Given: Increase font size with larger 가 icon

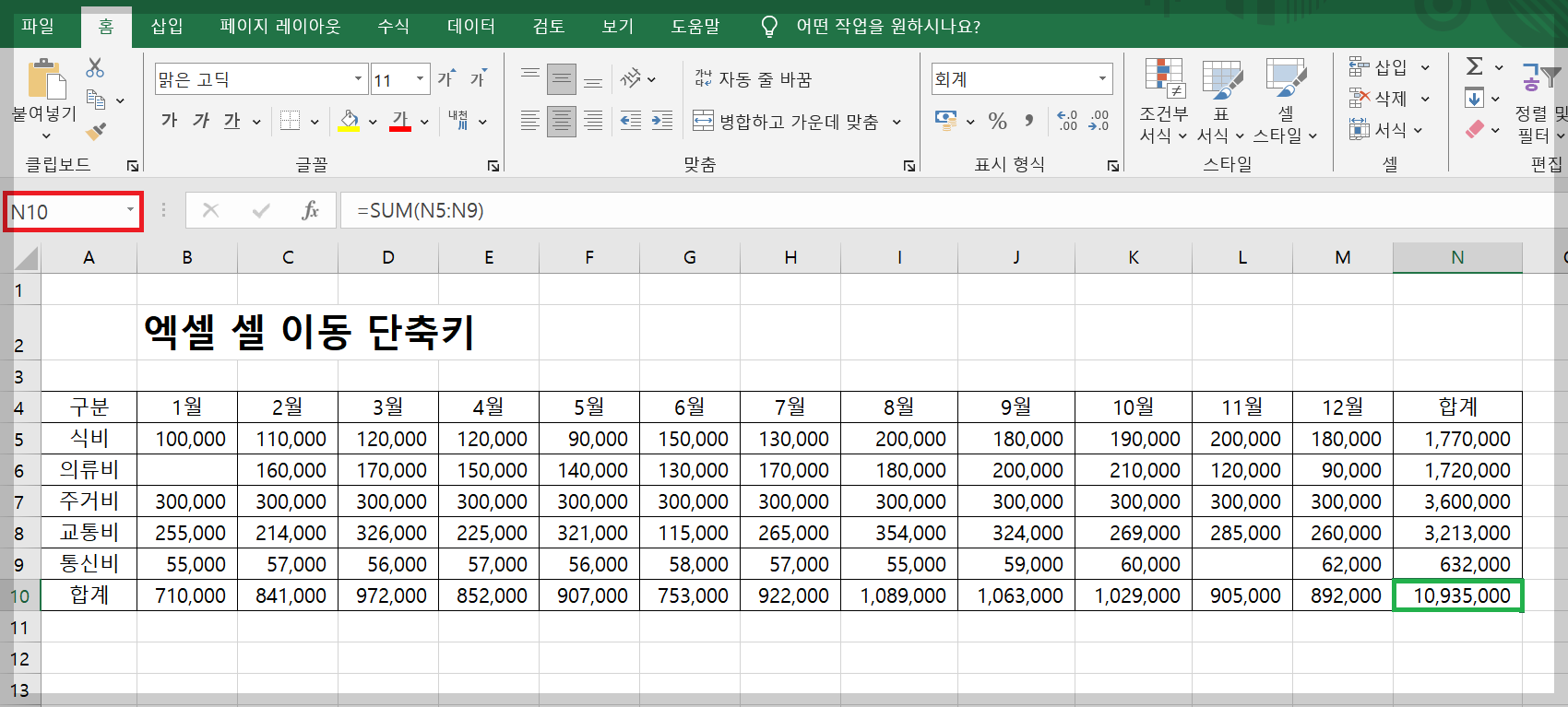Looking at the screenshot, I should 446,78.
